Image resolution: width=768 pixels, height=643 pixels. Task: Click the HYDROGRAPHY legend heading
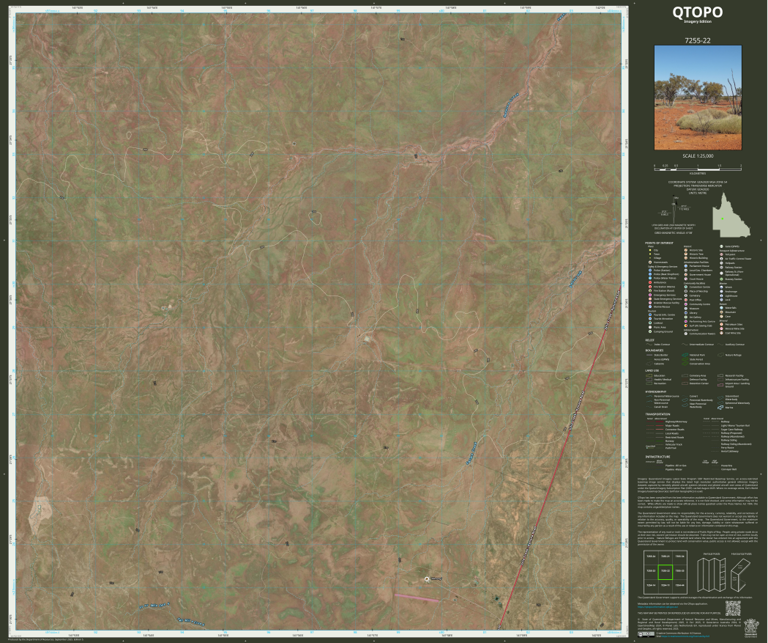click(x=656, y=392)
